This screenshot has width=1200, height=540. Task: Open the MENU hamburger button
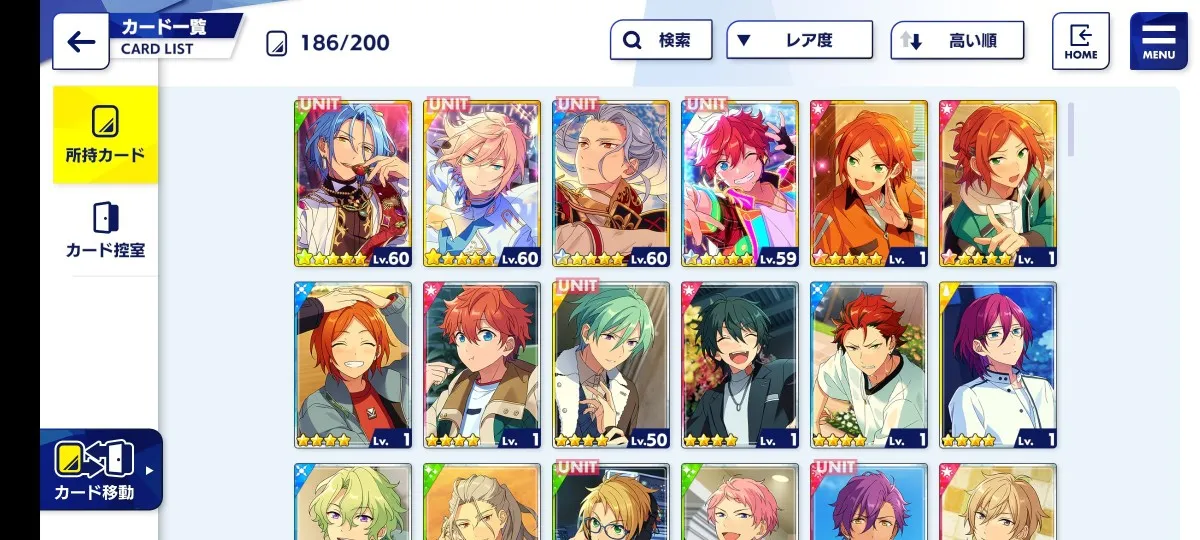pos(1158,41)
